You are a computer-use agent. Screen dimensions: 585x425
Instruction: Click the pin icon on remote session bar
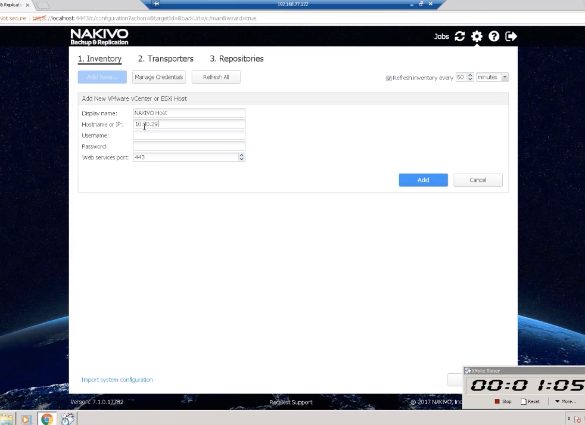click(156, 4)
